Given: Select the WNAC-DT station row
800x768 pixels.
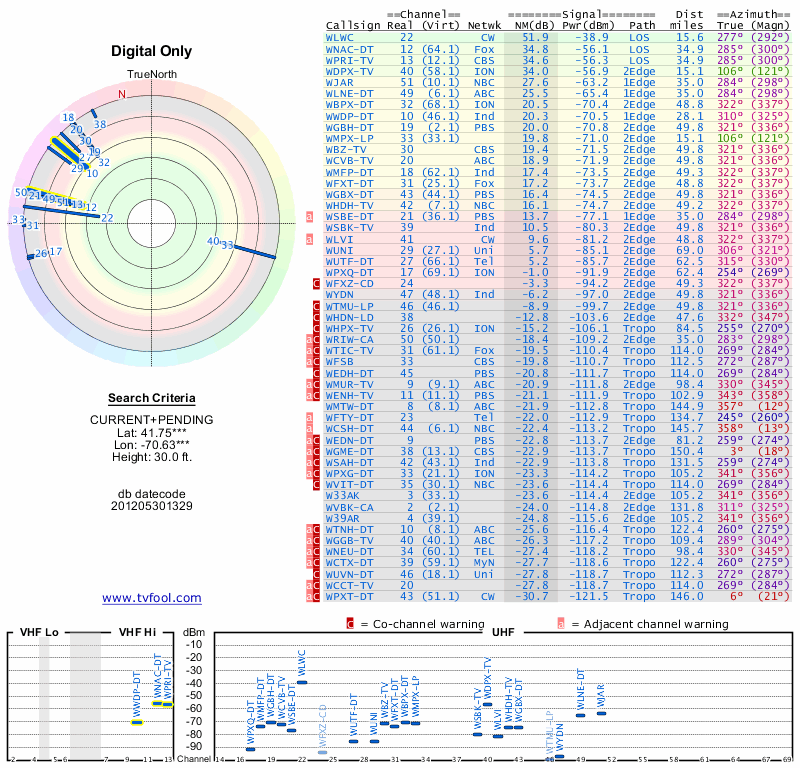Looking at the screenshot, I should (x=558, y=49).
